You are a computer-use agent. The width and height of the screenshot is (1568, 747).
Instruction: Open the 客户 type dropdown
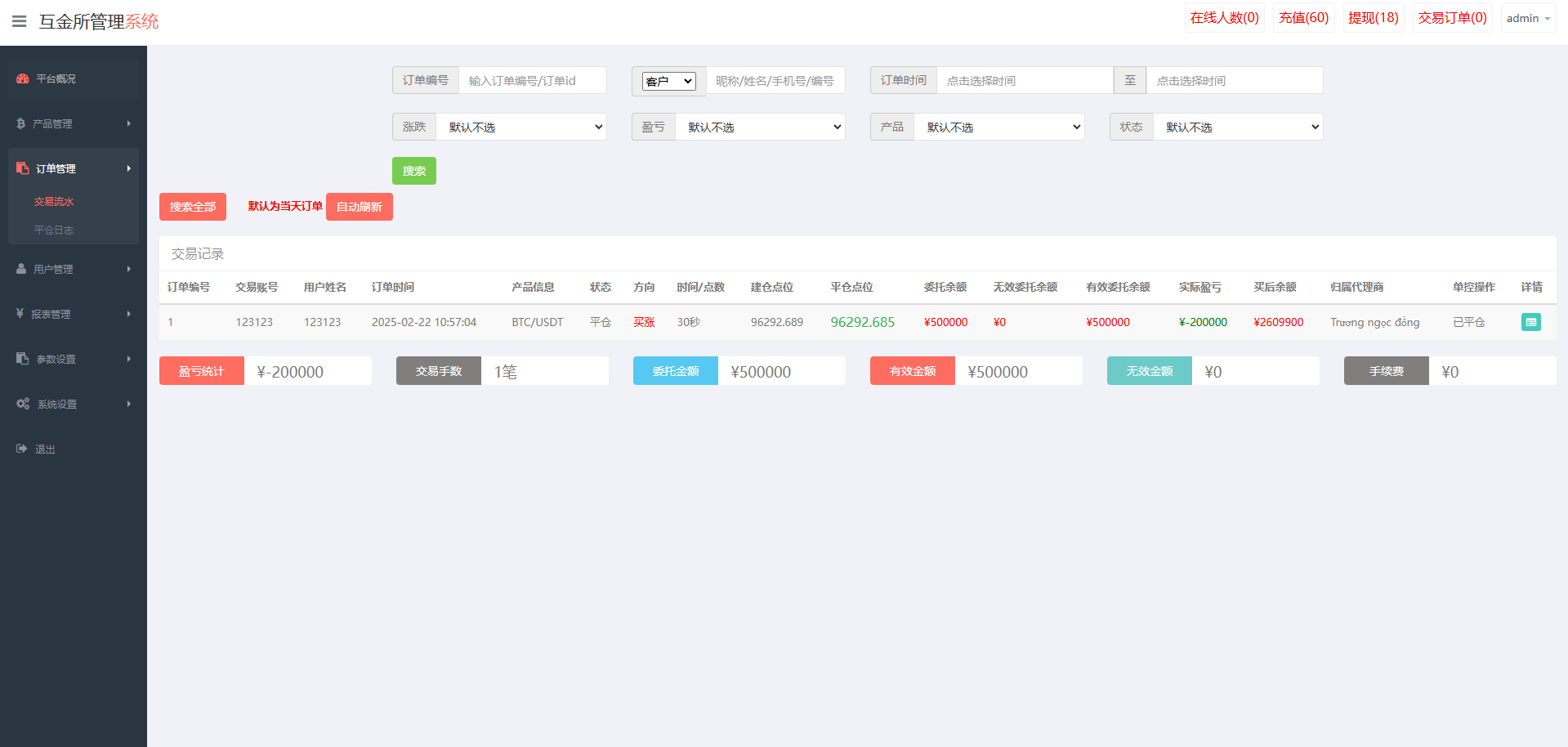668,81
